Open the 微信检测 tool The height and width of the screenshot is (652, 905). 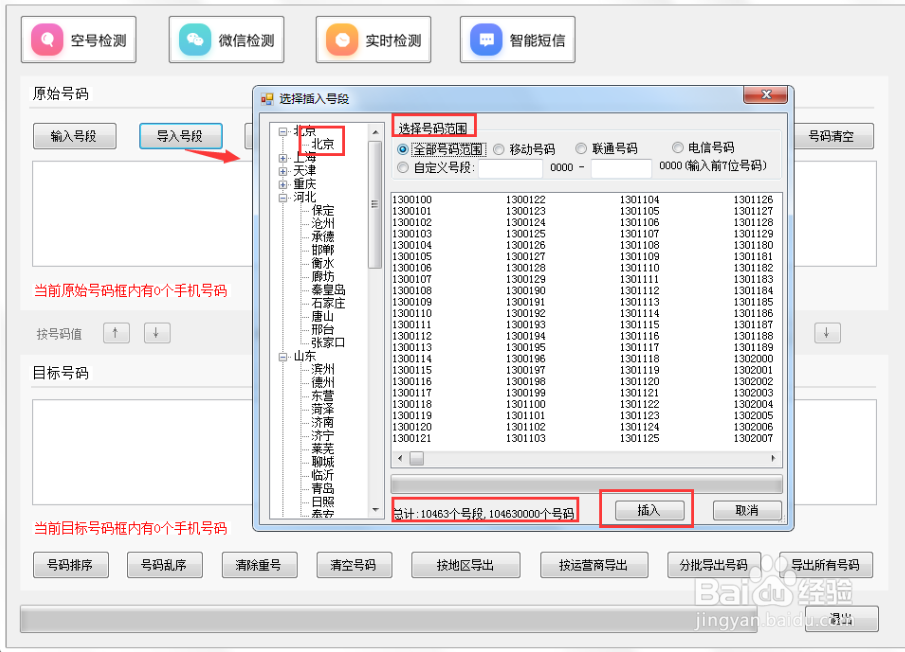[x=226, y=39]
